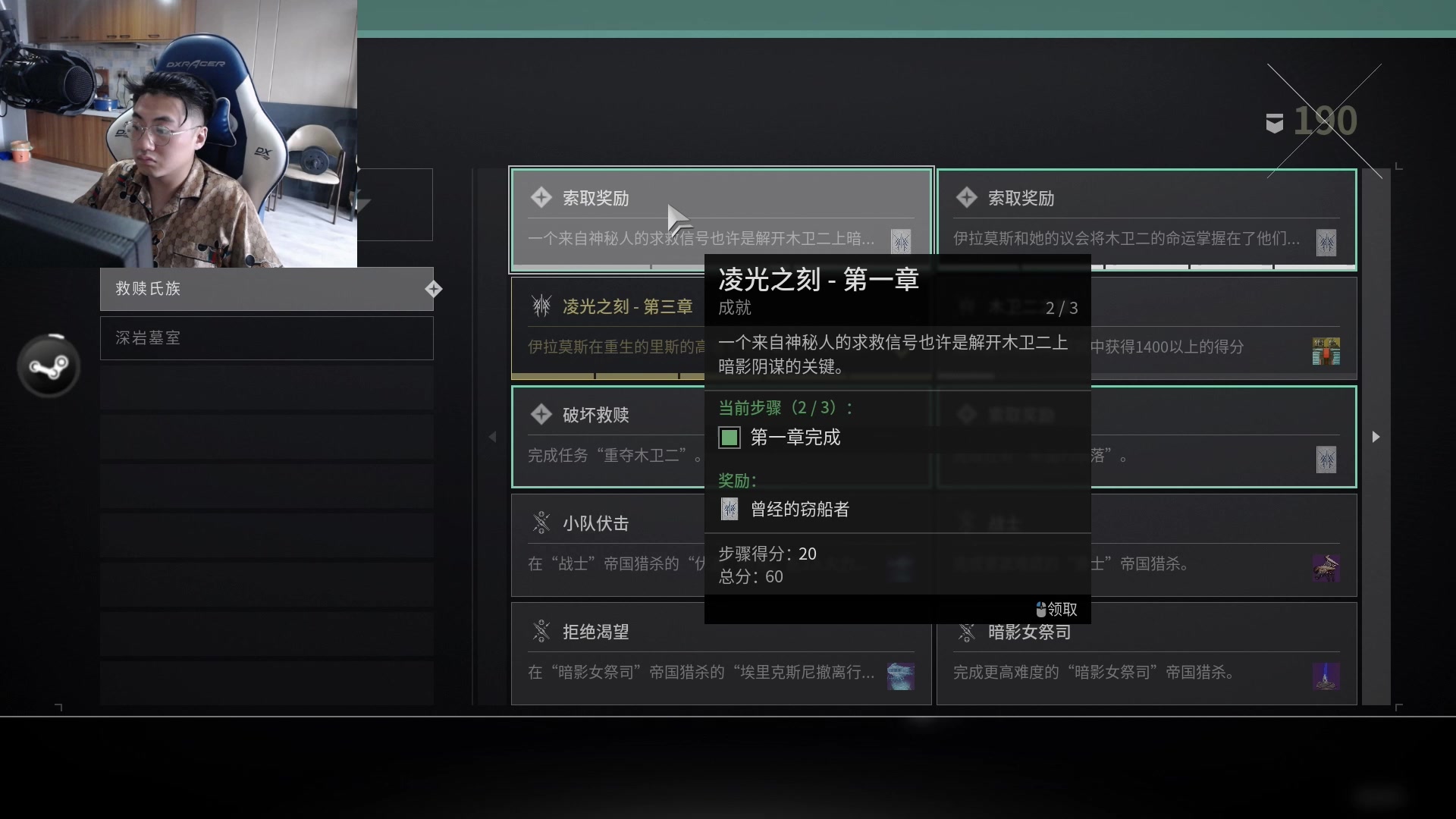Go to previous triumphs page arrow
The image size is (1456, 819).
(492, 437)
